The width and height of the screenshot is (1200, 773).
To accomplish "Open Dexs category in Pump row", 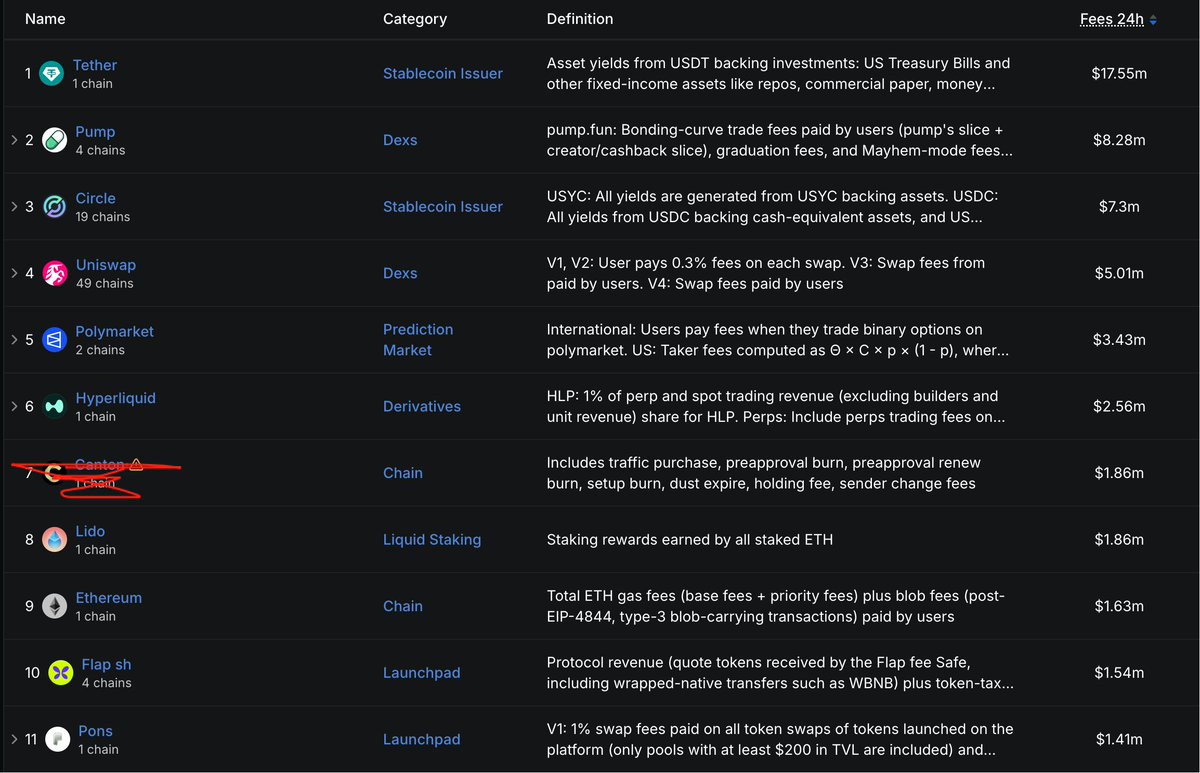I will point(400,140).
